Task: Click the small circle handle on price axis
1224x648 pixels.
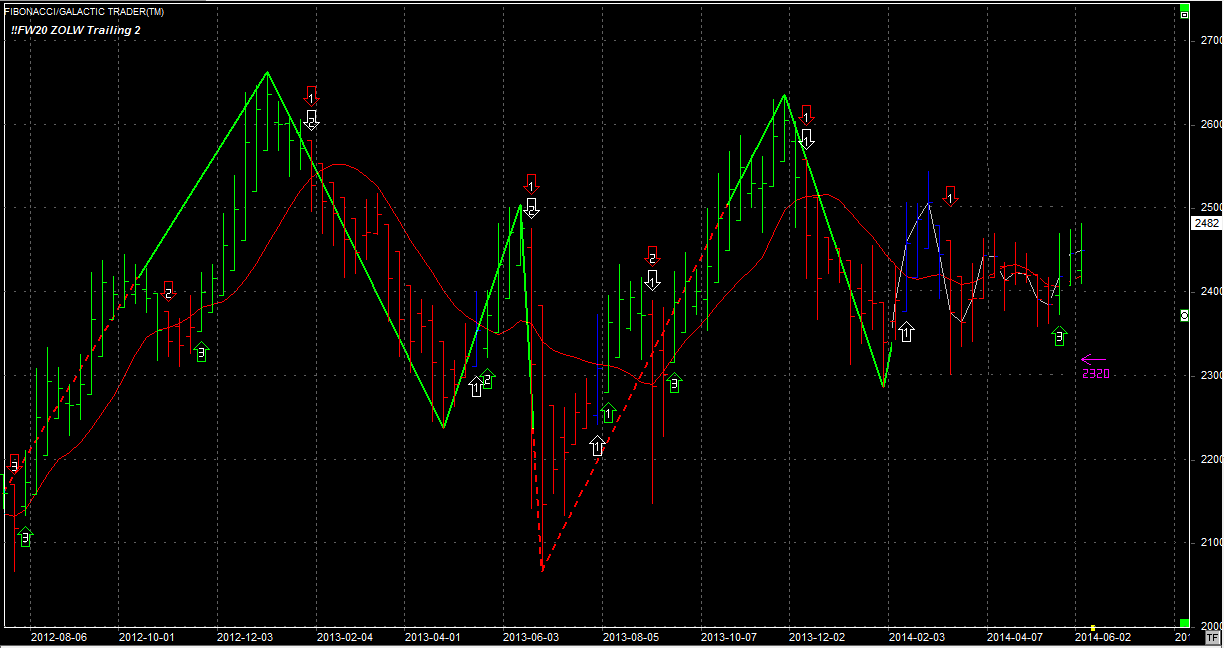Action: pos(1185,316)
